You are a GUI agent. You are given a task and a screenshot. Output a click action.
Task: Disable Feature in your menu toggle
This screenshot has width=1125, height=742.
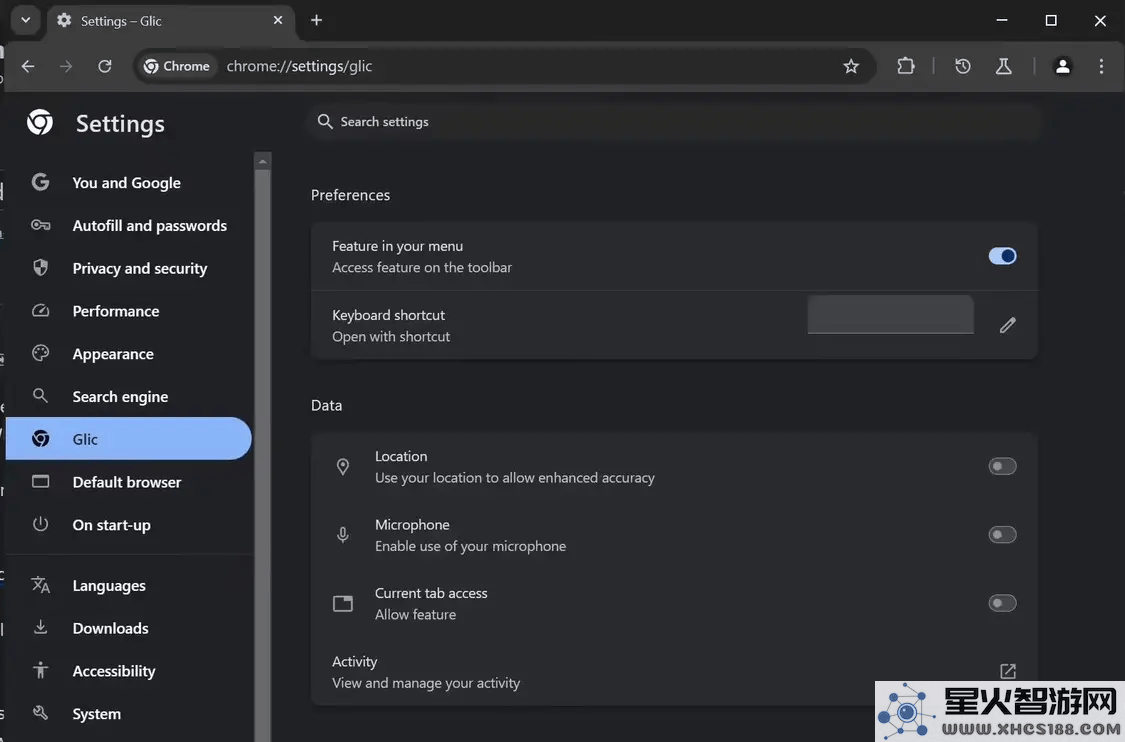click(x=1002, y=256)
